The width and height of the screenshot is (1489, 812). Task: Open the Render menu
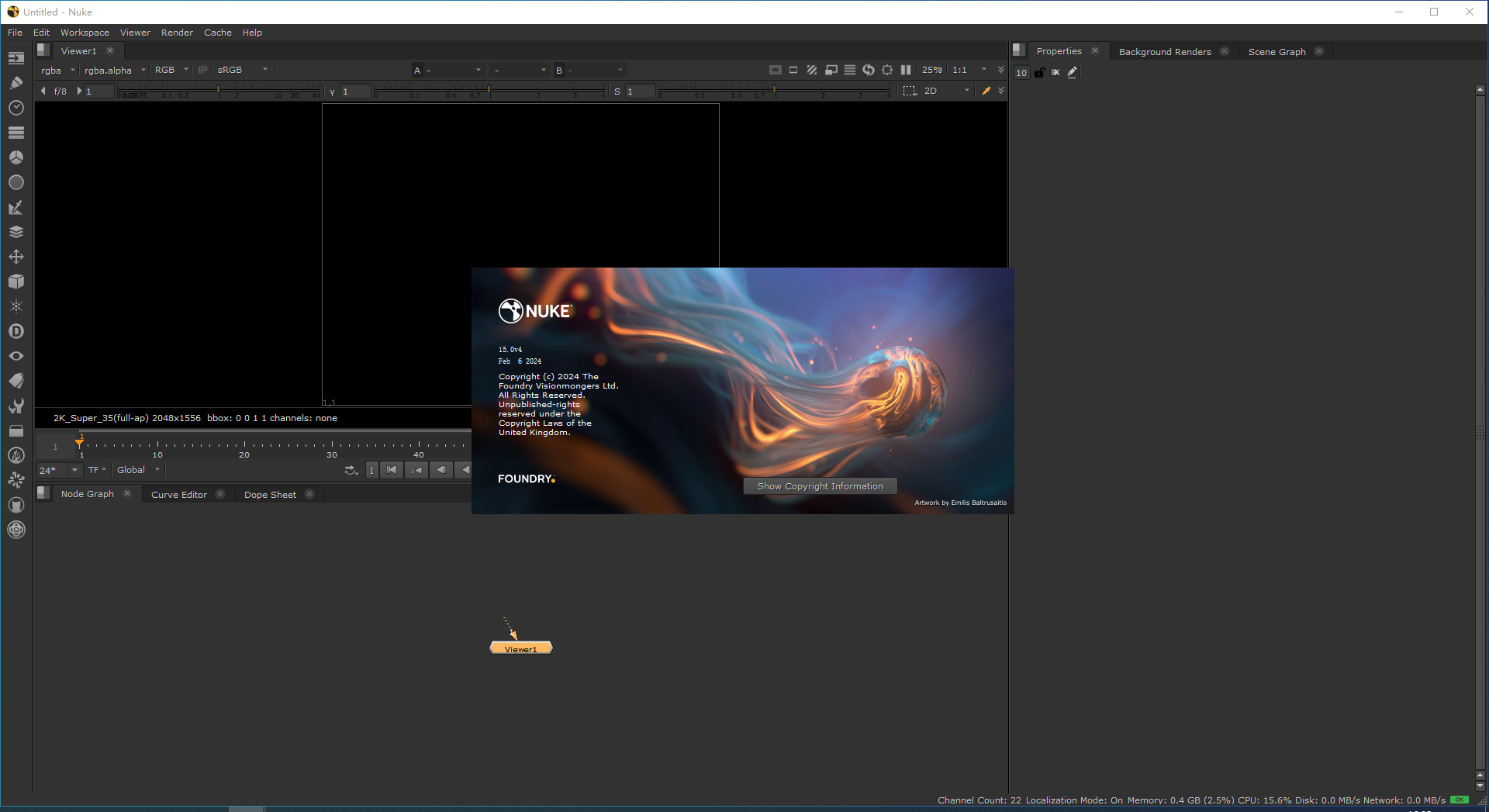177,33
